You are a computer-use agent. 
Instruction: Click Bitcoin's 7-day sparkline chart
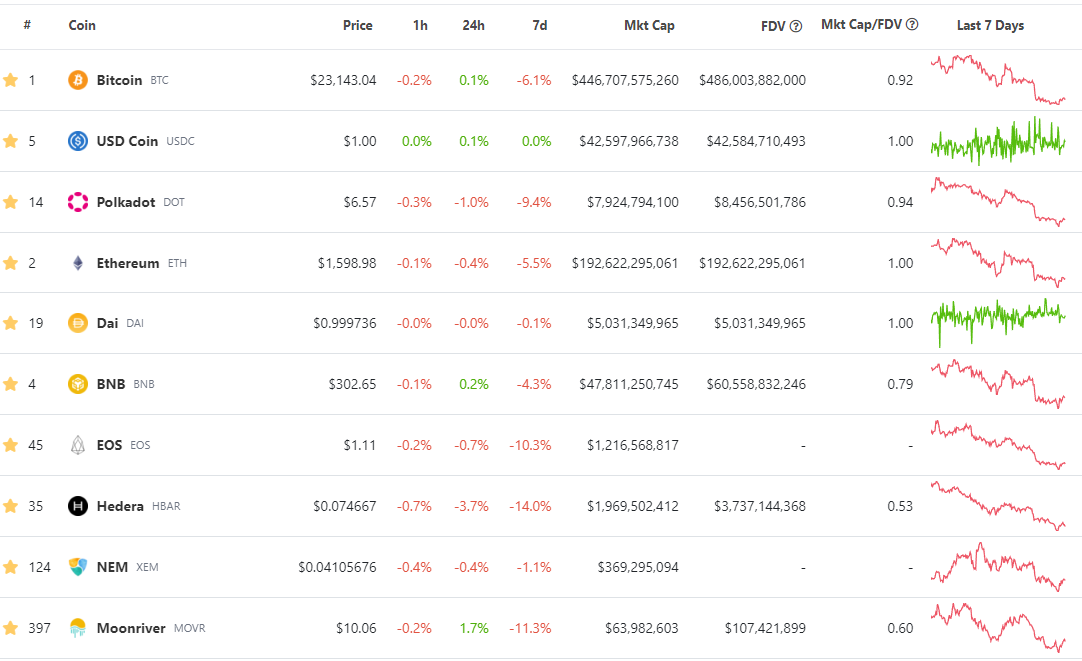click(x=998, y=80)
